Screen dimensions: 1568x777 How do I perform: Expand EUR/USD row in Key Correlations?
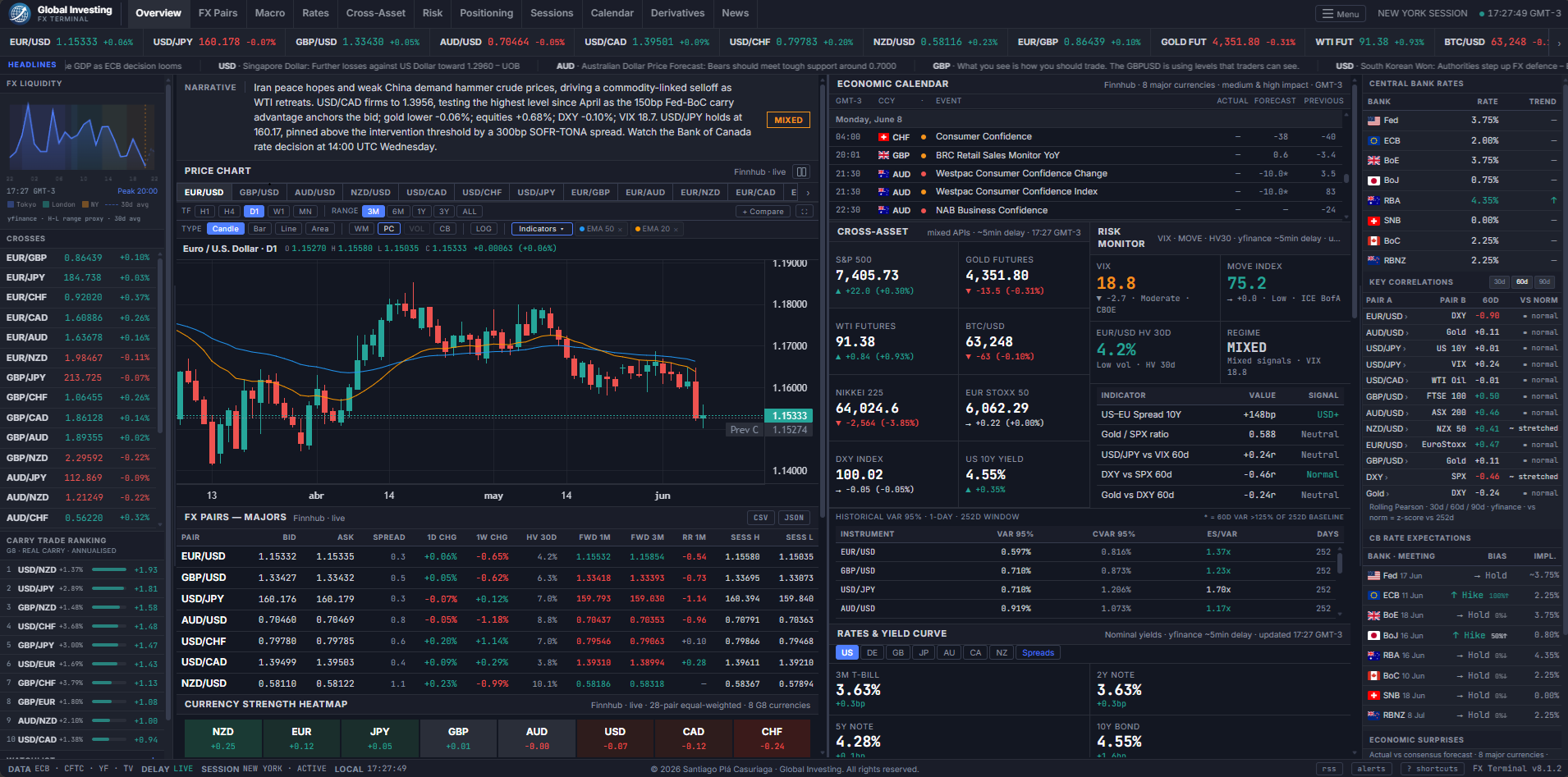[1461, 317]
